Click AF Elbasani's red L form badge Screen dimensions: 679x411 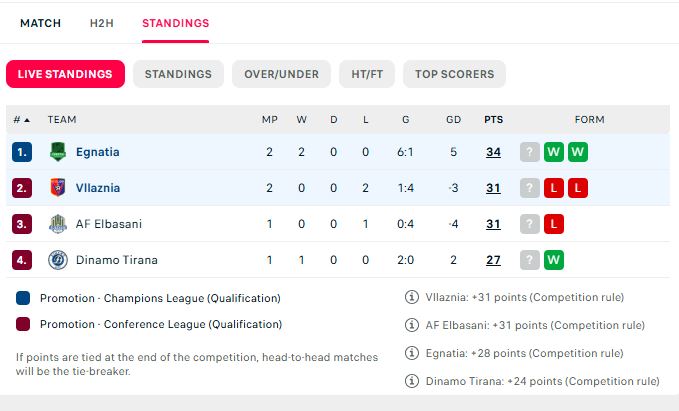point(554,224)
